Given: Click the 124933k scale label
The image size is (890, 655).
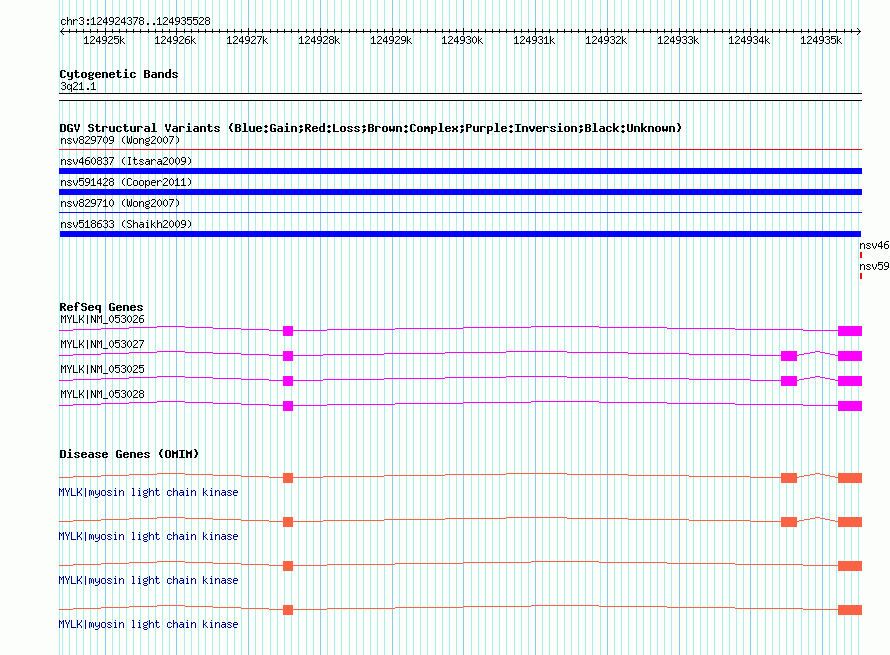Looking at the screenshot, I should pos(678,40).
